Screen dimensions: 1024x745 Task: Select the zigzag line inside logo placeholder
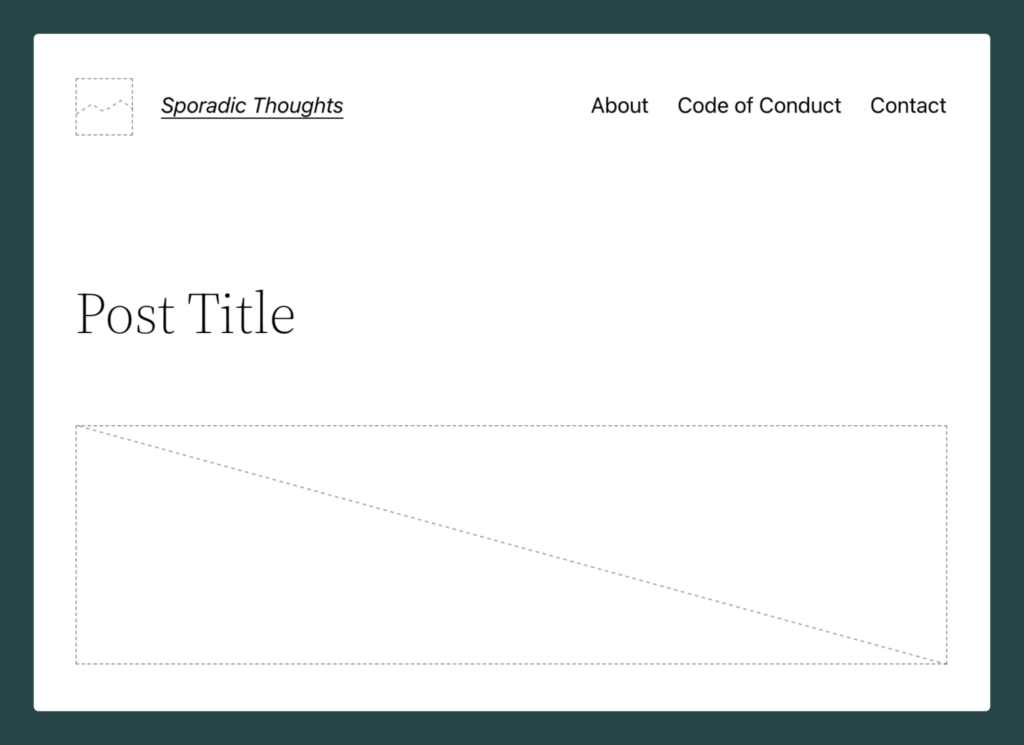104,106
